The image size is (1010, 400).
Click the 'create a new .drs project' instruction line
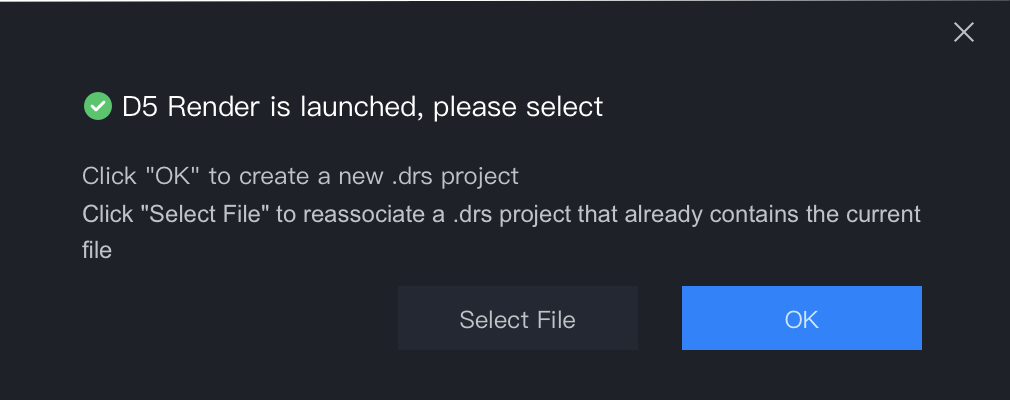300,176
